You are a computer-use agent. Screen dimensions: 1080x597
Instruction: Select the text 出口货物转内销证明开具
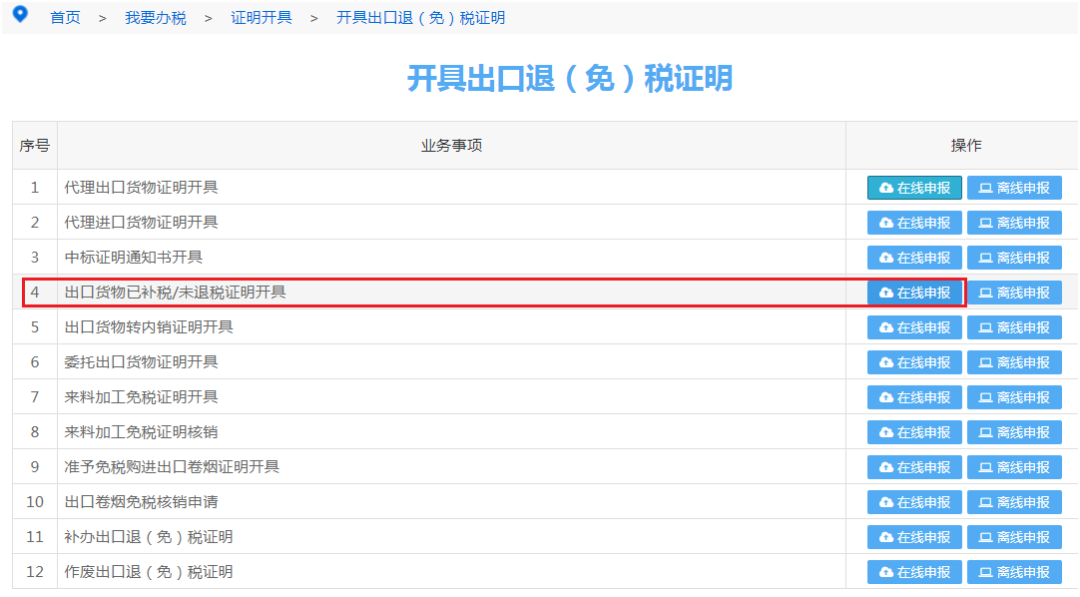pos(149,327)
